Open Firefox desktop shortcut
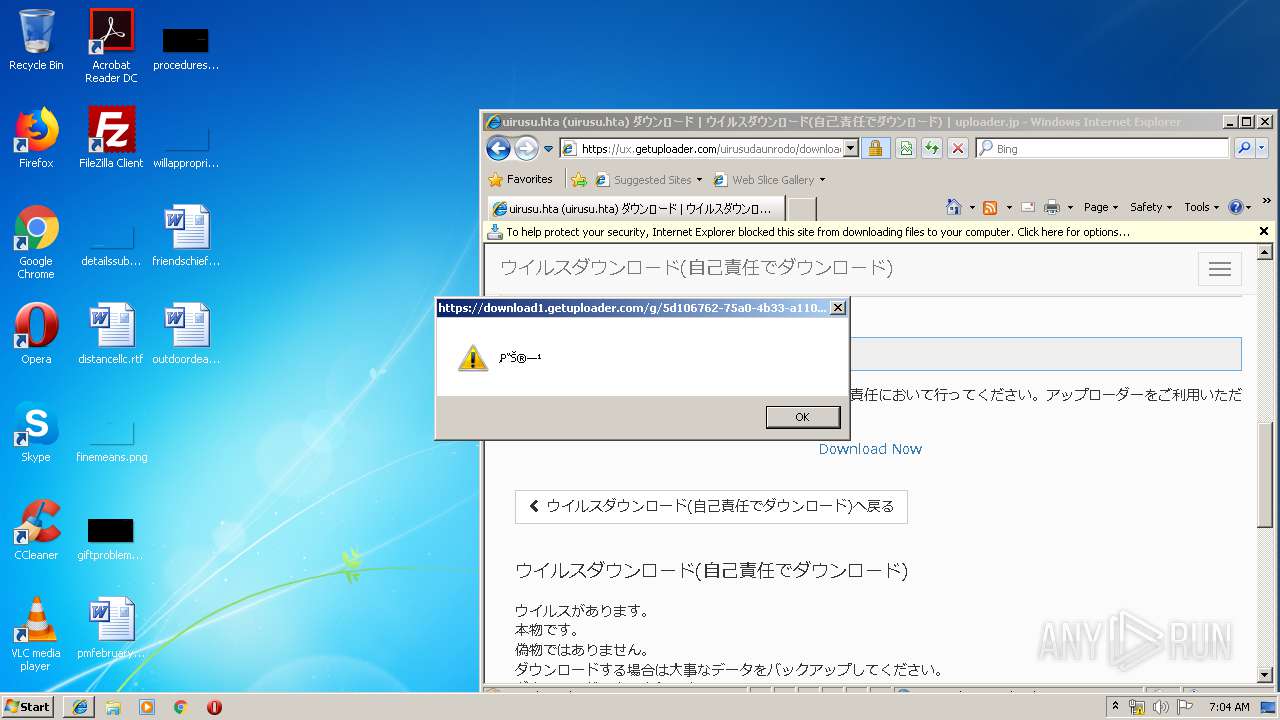 36,138
